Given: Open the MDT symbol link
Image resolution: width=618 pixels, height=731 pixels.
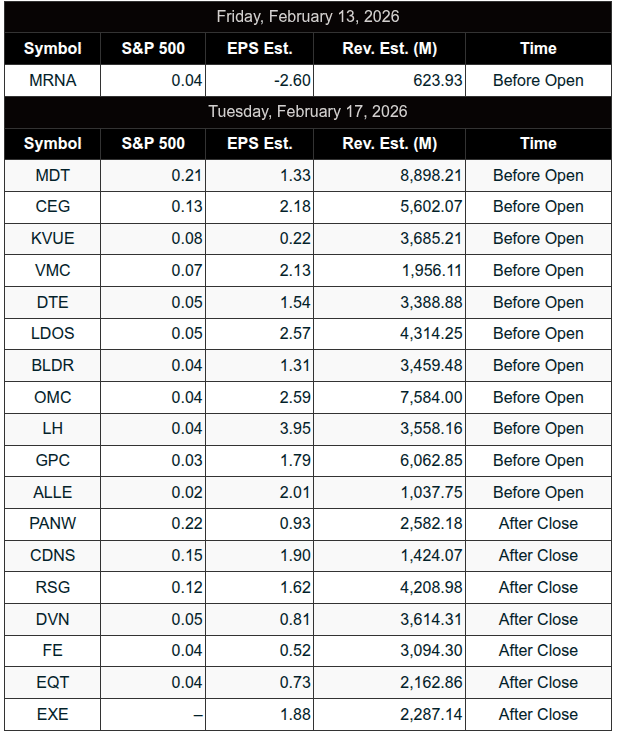Looking at the screenshot, I should (x=53, y=175).
